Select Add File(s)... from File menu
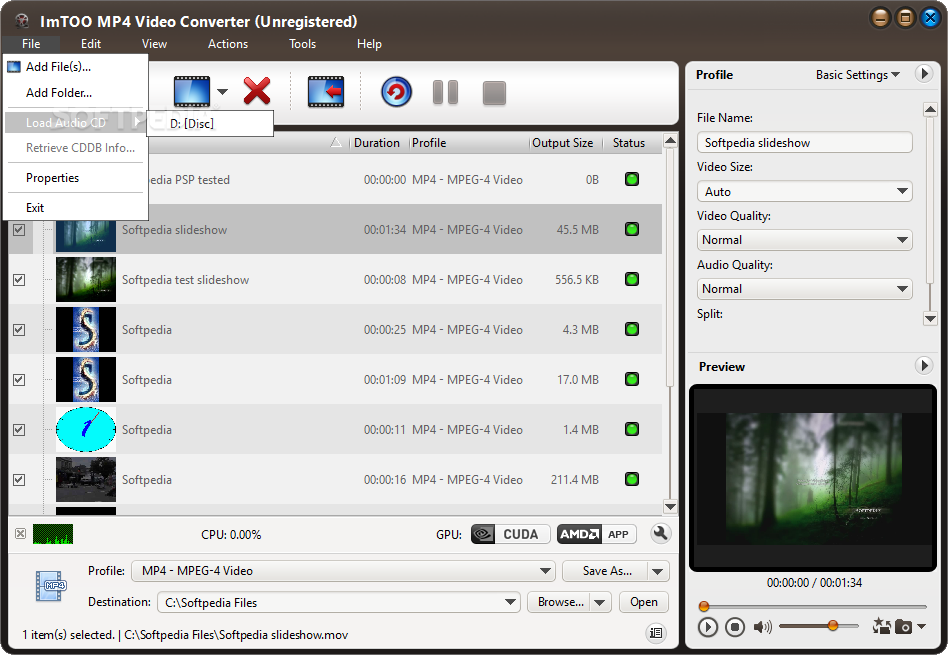Image resolution: width=948 pixels, height=655 pixels. (x=76, y=67)
